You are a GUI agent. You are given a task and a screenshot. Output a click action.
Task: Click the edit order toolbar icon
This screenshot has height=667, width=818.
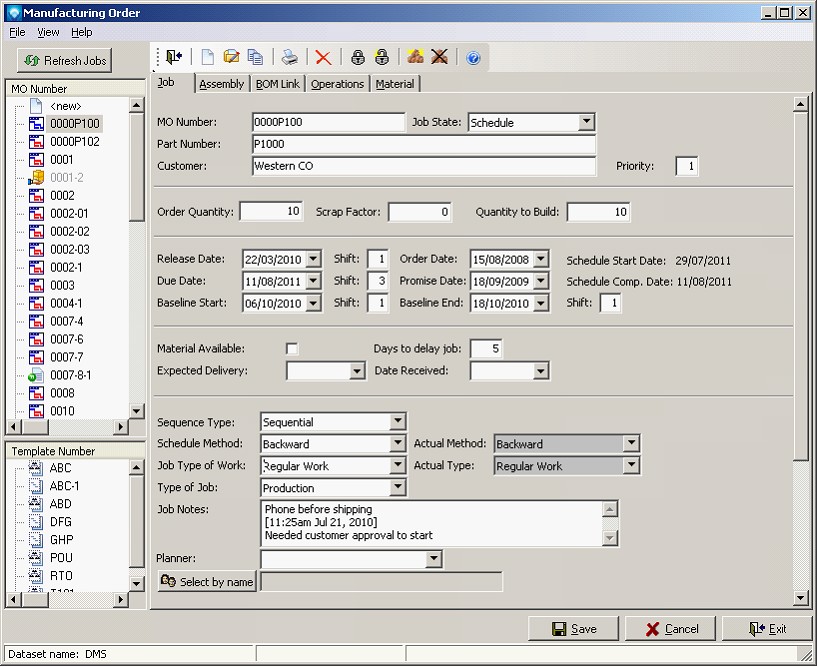pyautogui.click(x=231, y=57)
